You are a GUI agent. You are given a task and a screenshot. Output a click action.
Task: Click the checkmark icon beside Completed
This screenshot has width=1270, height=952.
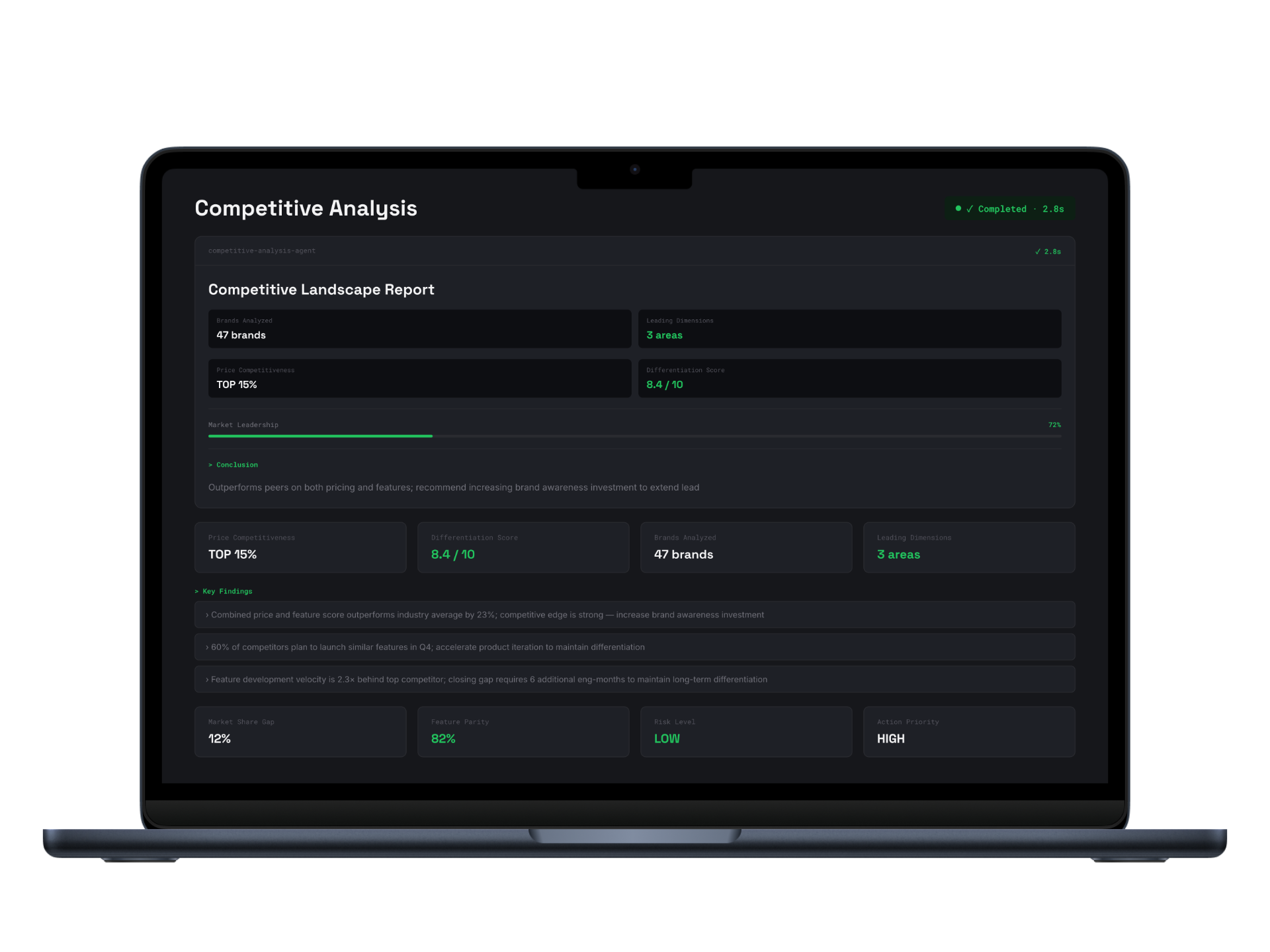coord(969,209)
